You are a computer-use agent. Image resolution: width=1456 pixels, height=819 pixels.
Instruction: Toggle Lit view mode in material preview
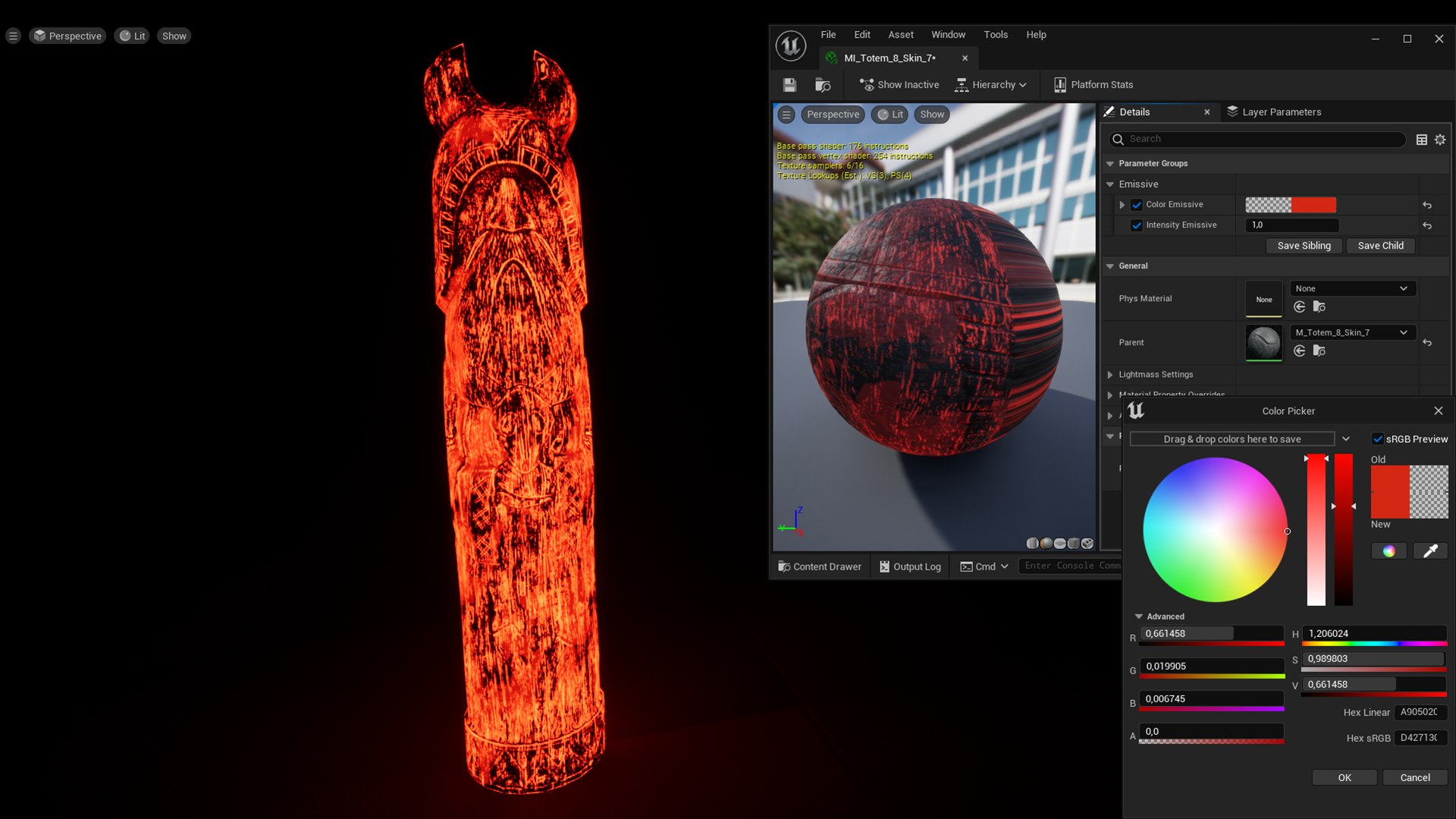coord(890,115)
